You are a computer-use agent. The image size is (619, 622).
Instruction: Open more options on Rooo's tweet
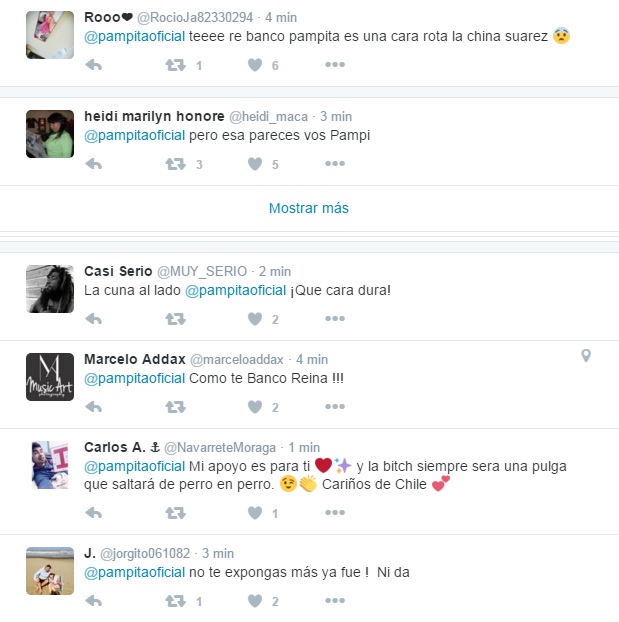335,65
